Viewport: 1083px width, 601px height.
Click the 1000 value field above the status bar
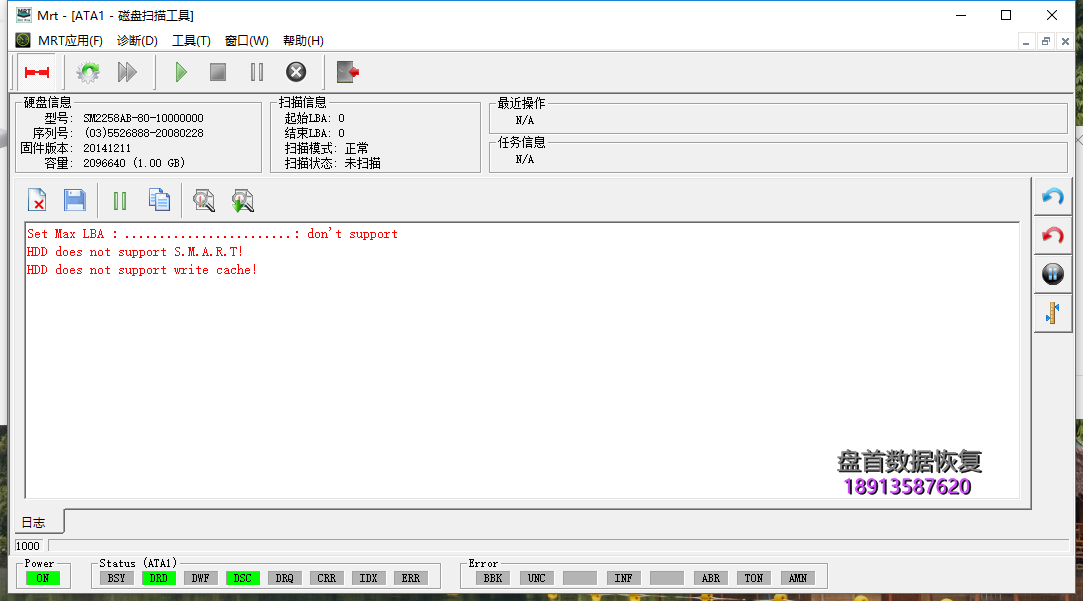(27, 546)
